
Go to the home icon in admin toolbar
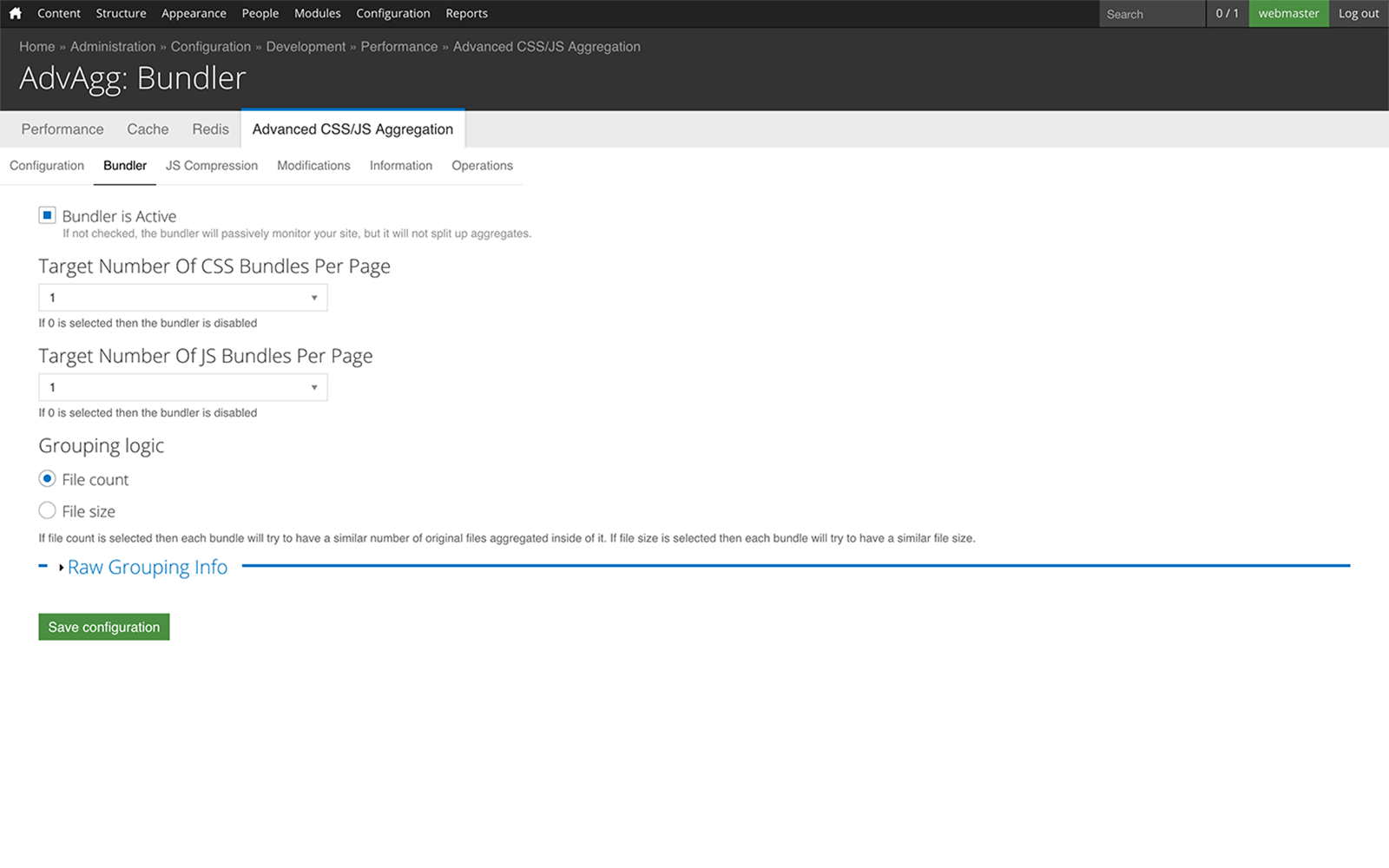coord(15,13)
